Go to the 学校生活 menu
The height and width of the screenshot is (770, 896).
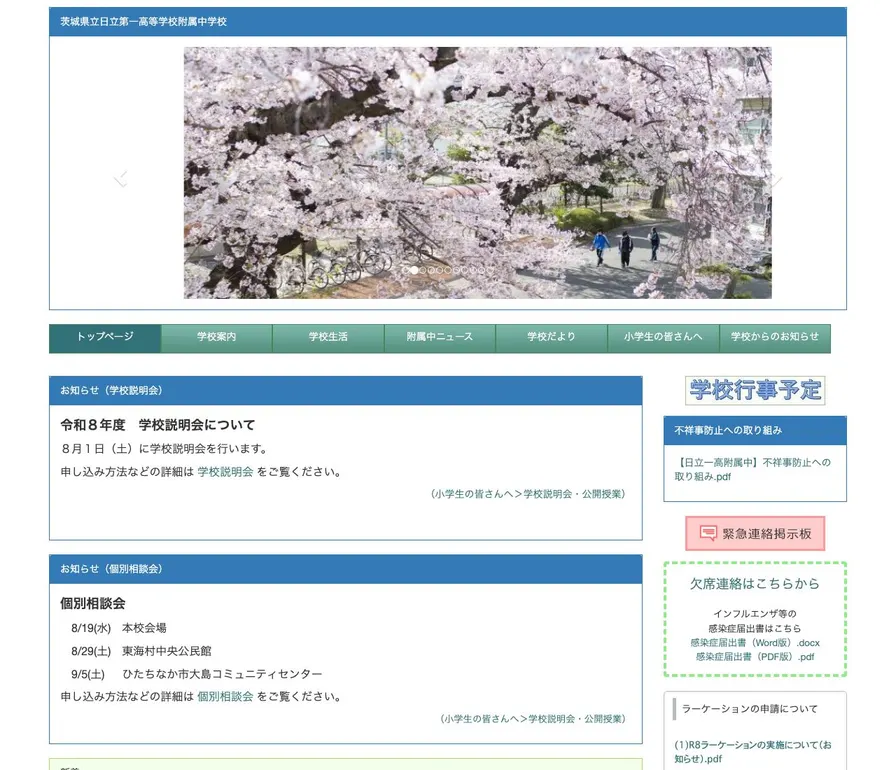(x=328, y=338)
